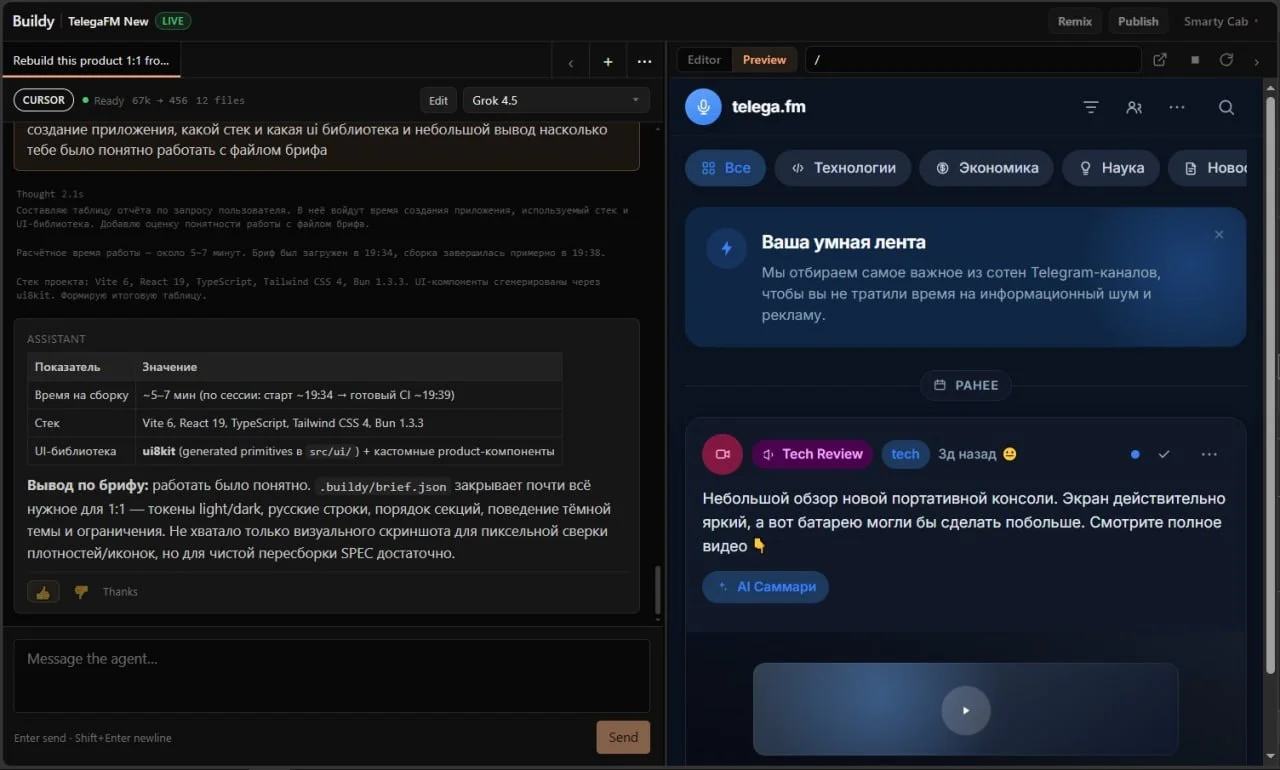Click the ".buildy/brief.json" inline code
Image resolution: width=1280 pixels, height=770 pixels.
point(383,486)
